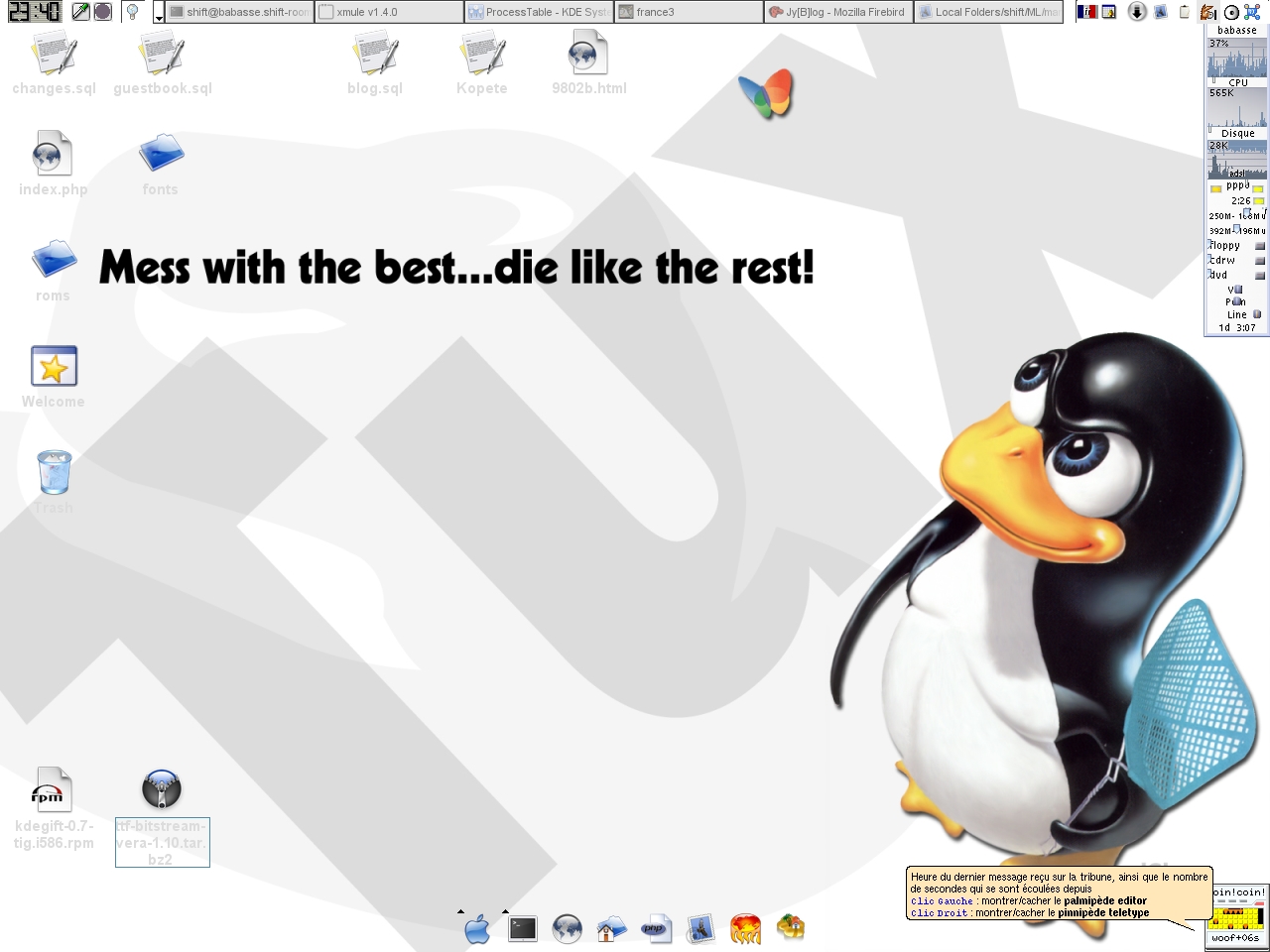1270x952 pixels.
Task: Open the globe web browser dock icon
Action: point(567,929)
